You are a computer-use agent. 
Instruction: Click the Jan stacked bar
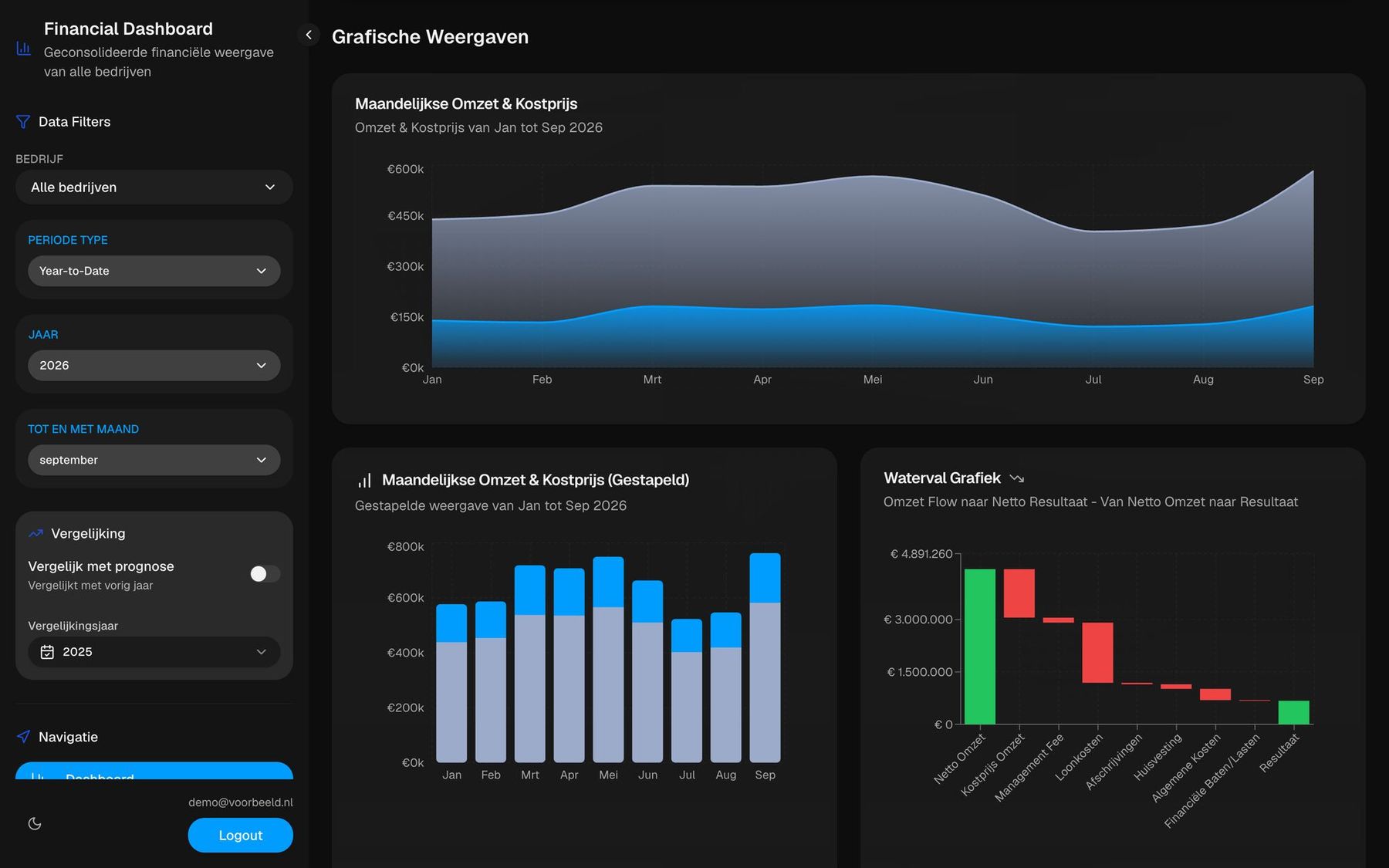[451, 683]
